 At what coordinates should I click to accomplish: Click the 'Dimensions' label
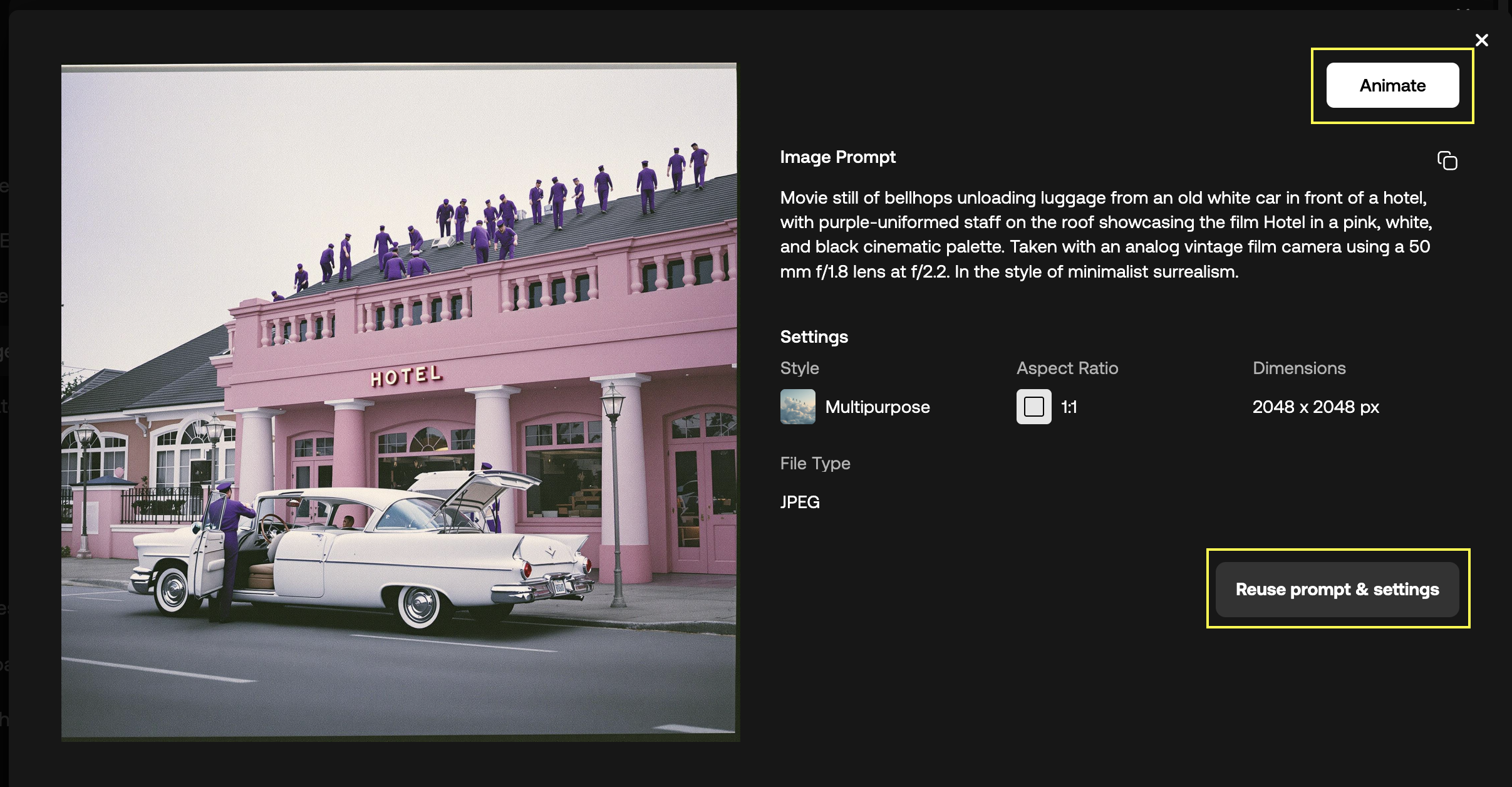[1299, 368]
